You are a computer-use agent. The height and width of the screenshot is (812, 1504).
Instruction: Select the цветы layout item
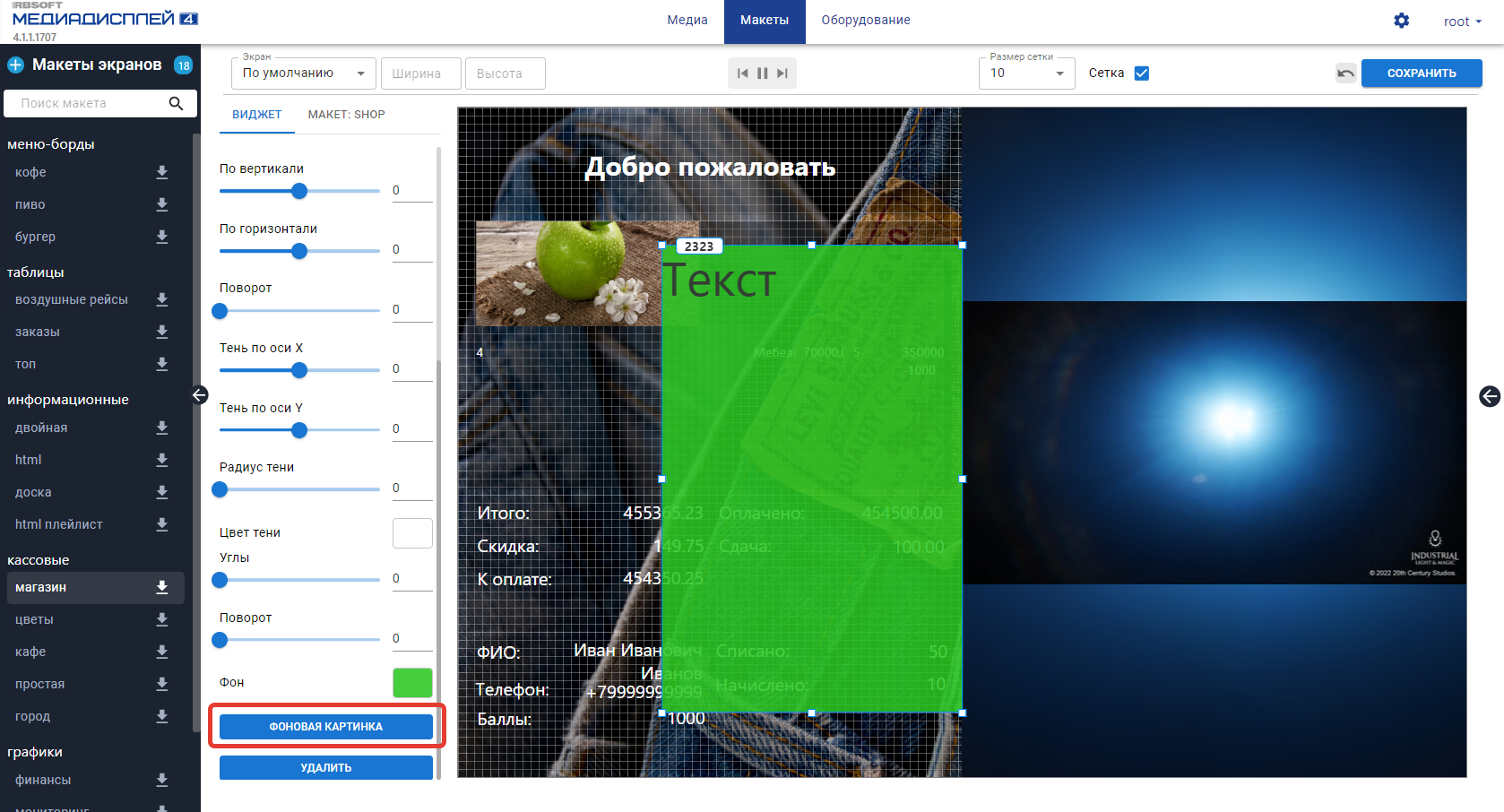click(34, 619)
